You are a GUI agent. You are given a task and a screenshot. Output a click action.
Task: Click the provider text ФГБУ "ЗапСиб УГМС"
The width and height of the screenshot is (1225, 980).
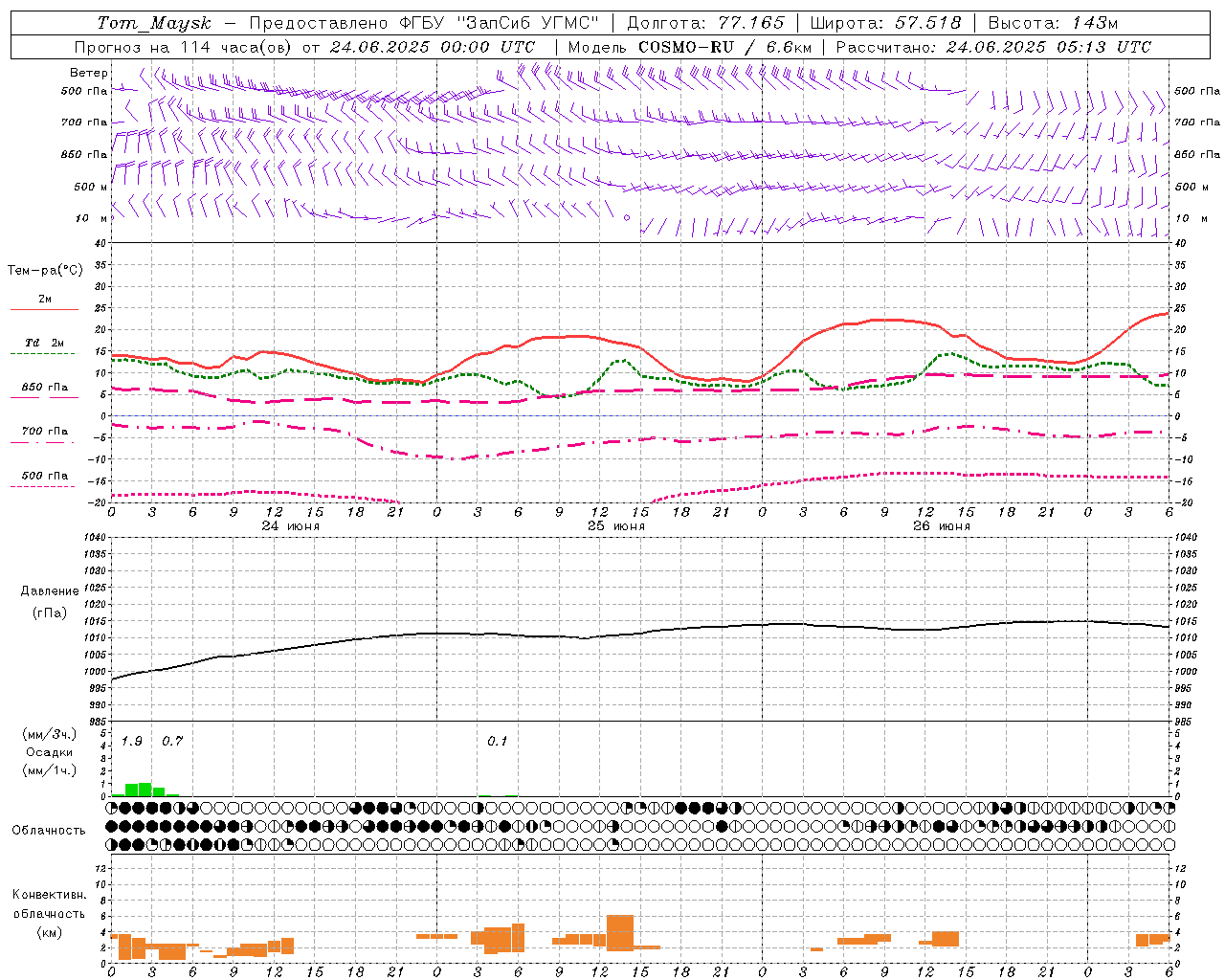coord(498,23)
